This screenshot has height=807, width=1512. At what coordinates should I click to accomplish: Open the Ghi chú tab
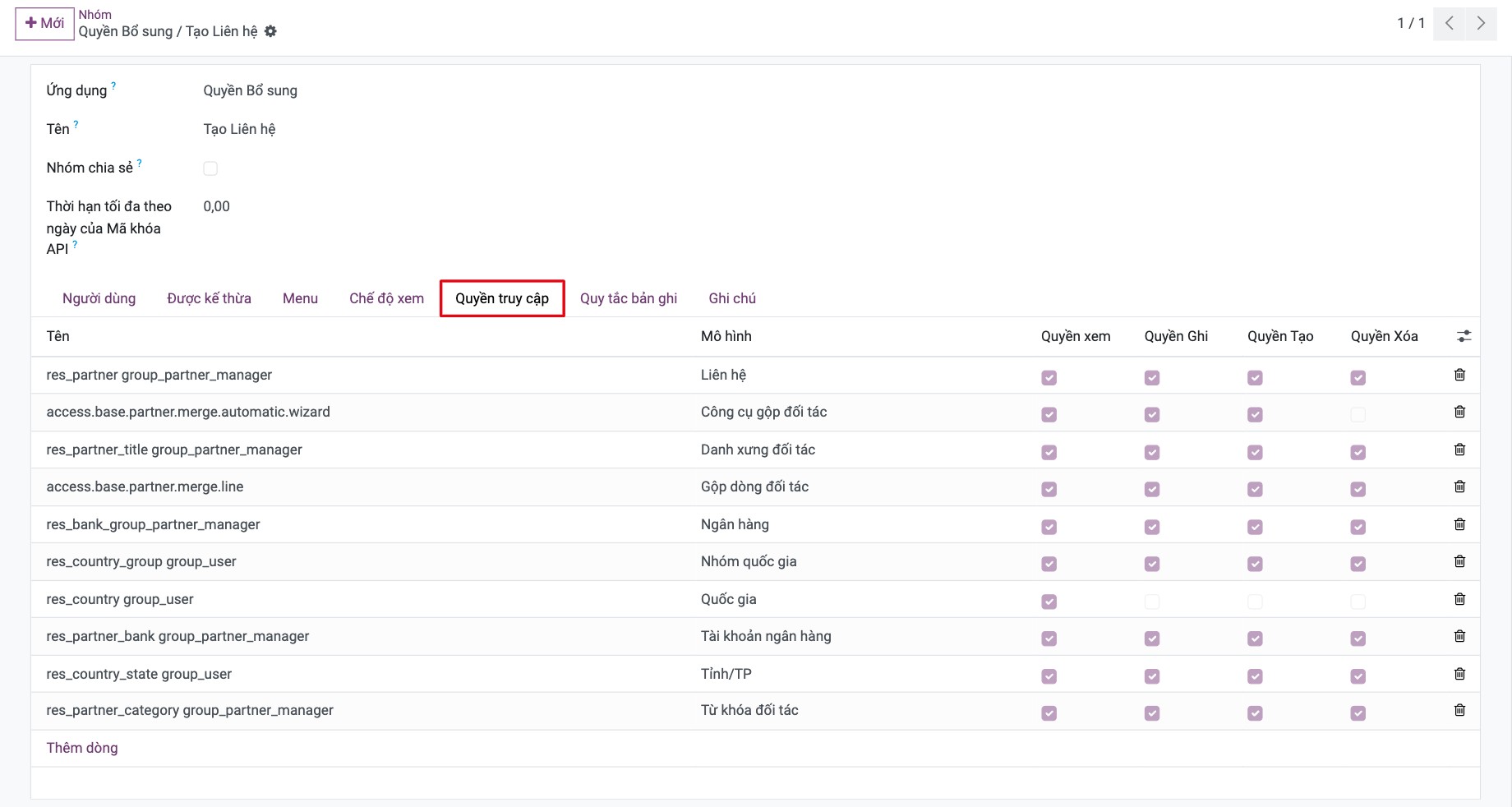(732, 298)
